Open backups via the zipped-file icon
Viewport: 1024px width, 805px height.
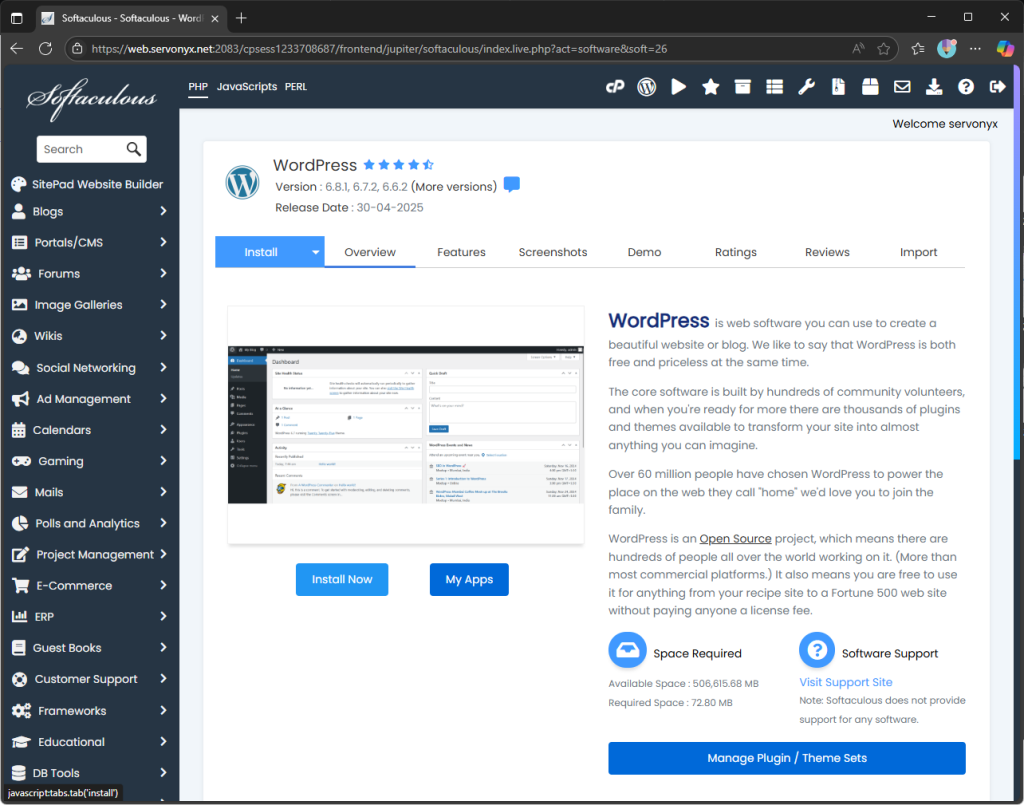tap(839, 87)
